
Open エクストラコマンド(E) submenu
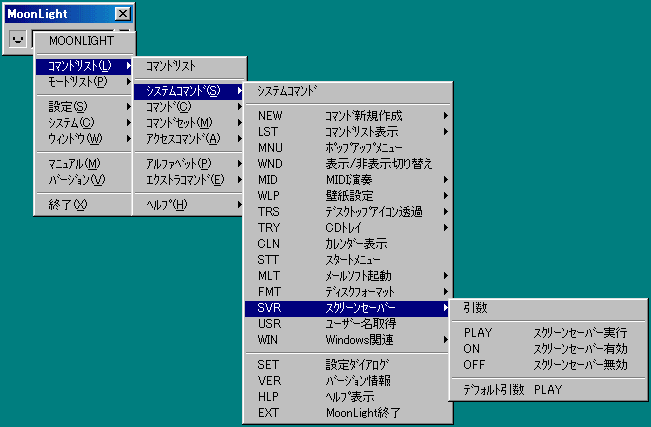tap(188, 179)
